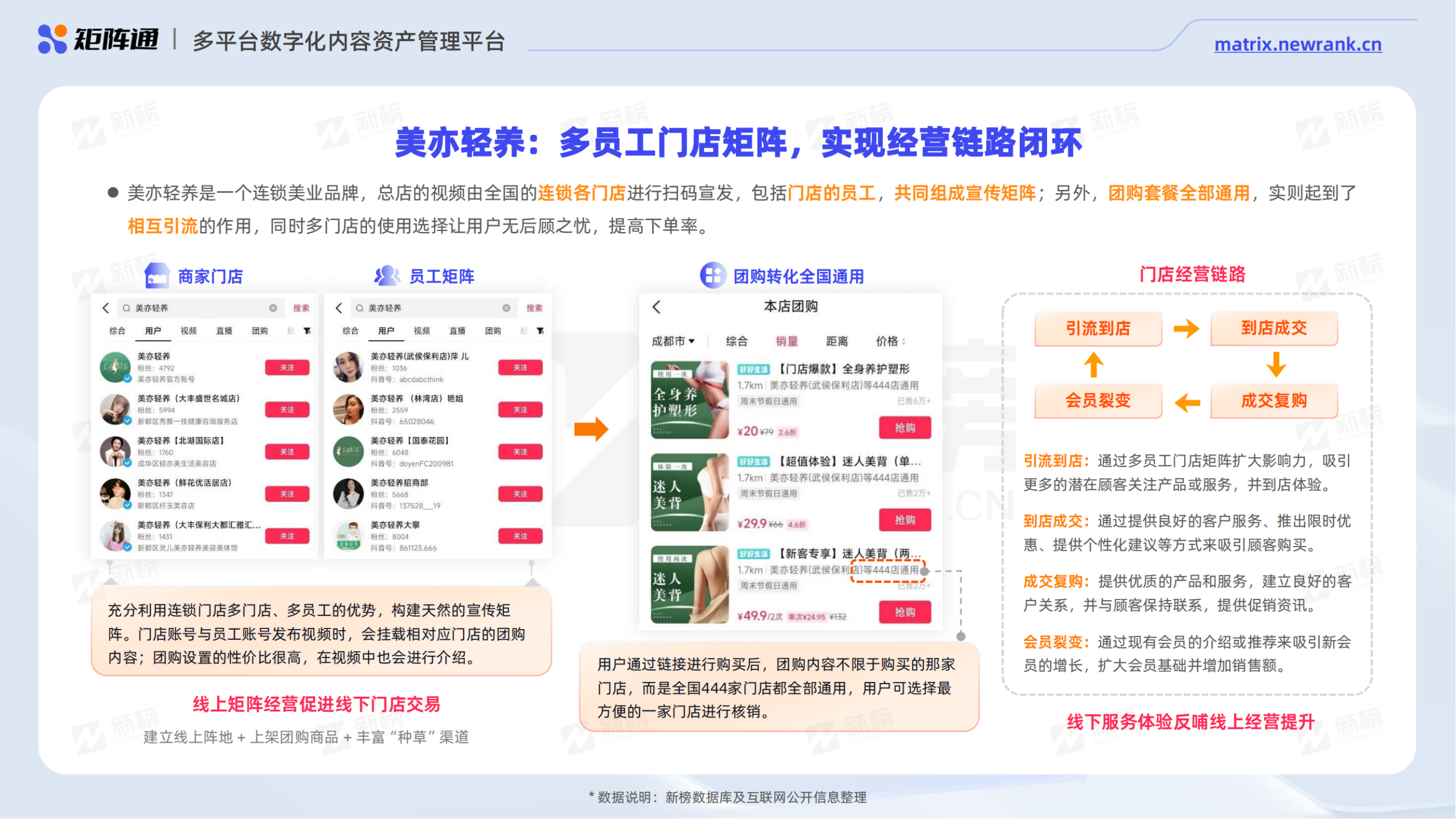Open the matrix.newrank.cn link
Image resolution: width=1456 pixels, height=819 pixels.
tap(1298, 44)
